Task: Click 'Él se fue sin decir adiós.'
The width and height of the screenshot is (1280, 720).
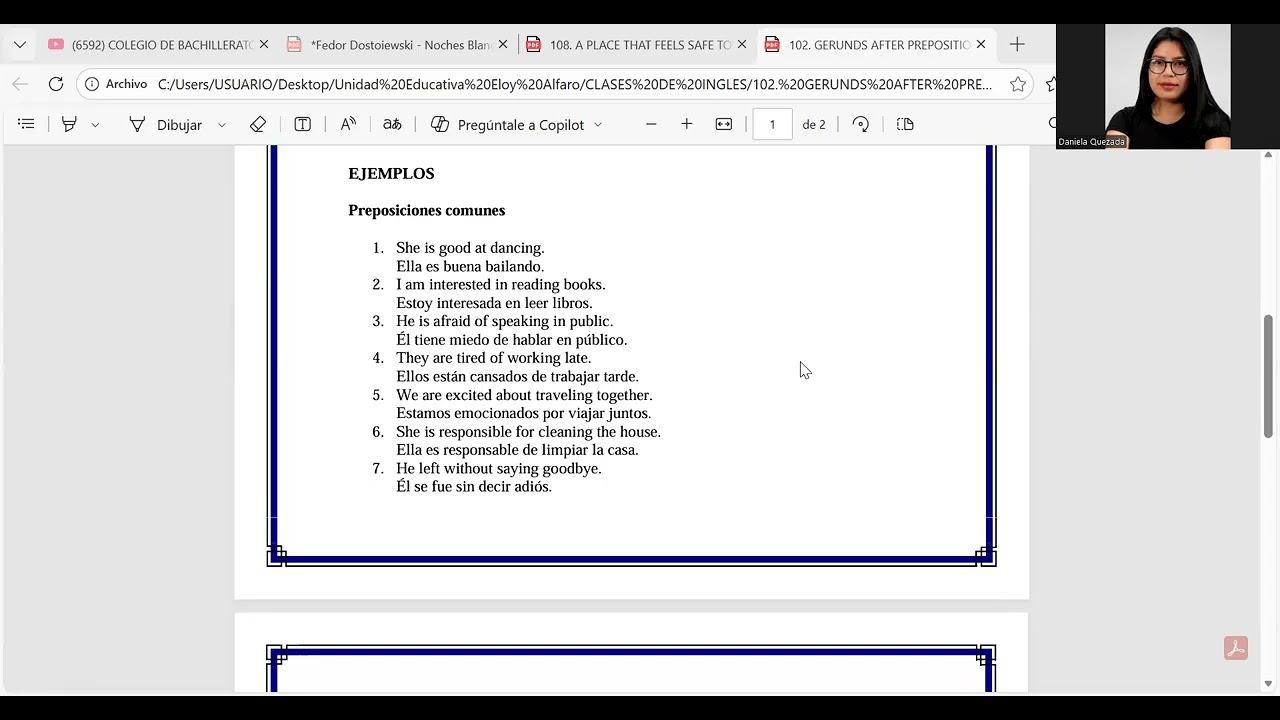Action: (474, 487)
